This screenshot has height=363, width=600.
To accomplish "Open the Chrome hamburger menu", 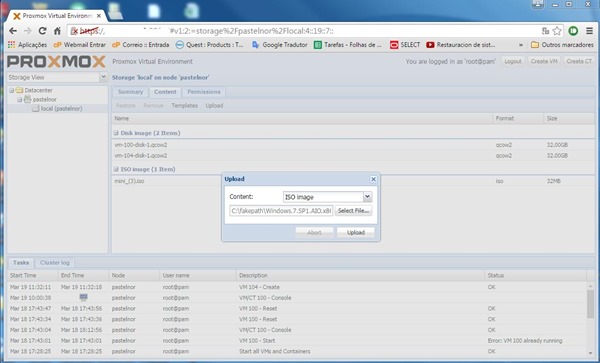I will click(590, 31).
